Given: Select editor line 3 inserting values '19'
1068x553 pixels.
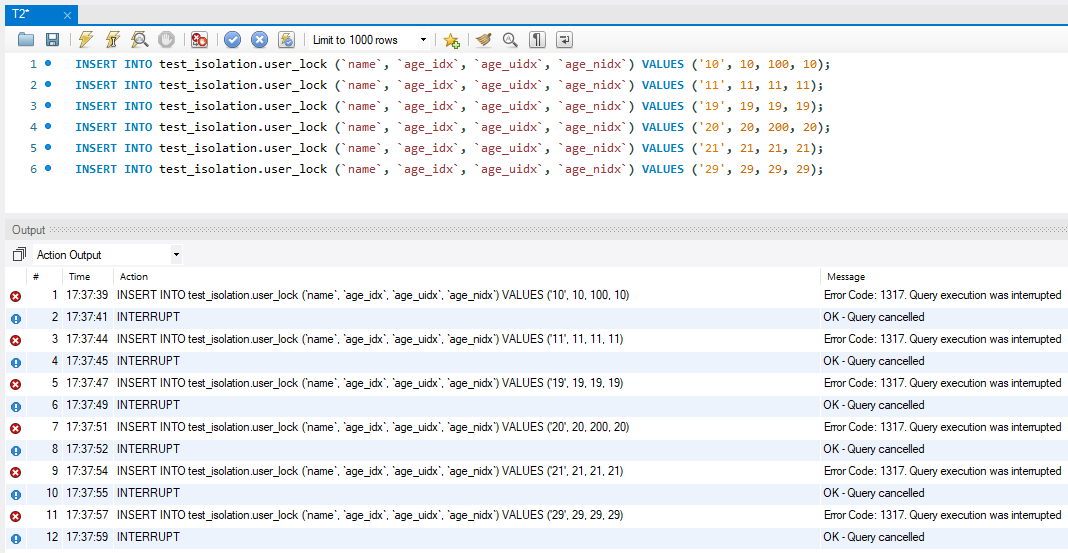Looking at the screenshot, I should pyautogui.click(x=450, y=106).
